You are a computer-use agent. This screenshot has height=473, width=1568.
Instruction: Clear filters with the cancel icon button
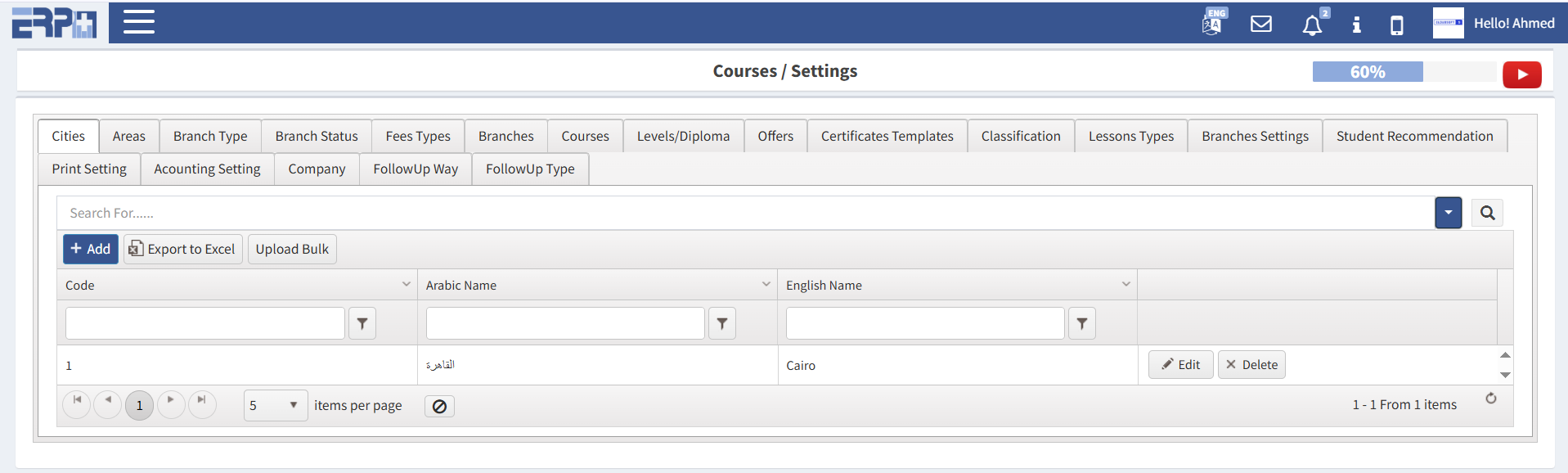pyautogui.click(x=439, y=406)
